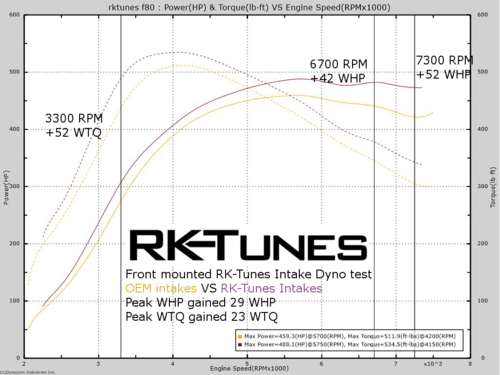500x375 pixels.
Task: Click the orange legend swatch for OEM run
Action: point(240,336)
